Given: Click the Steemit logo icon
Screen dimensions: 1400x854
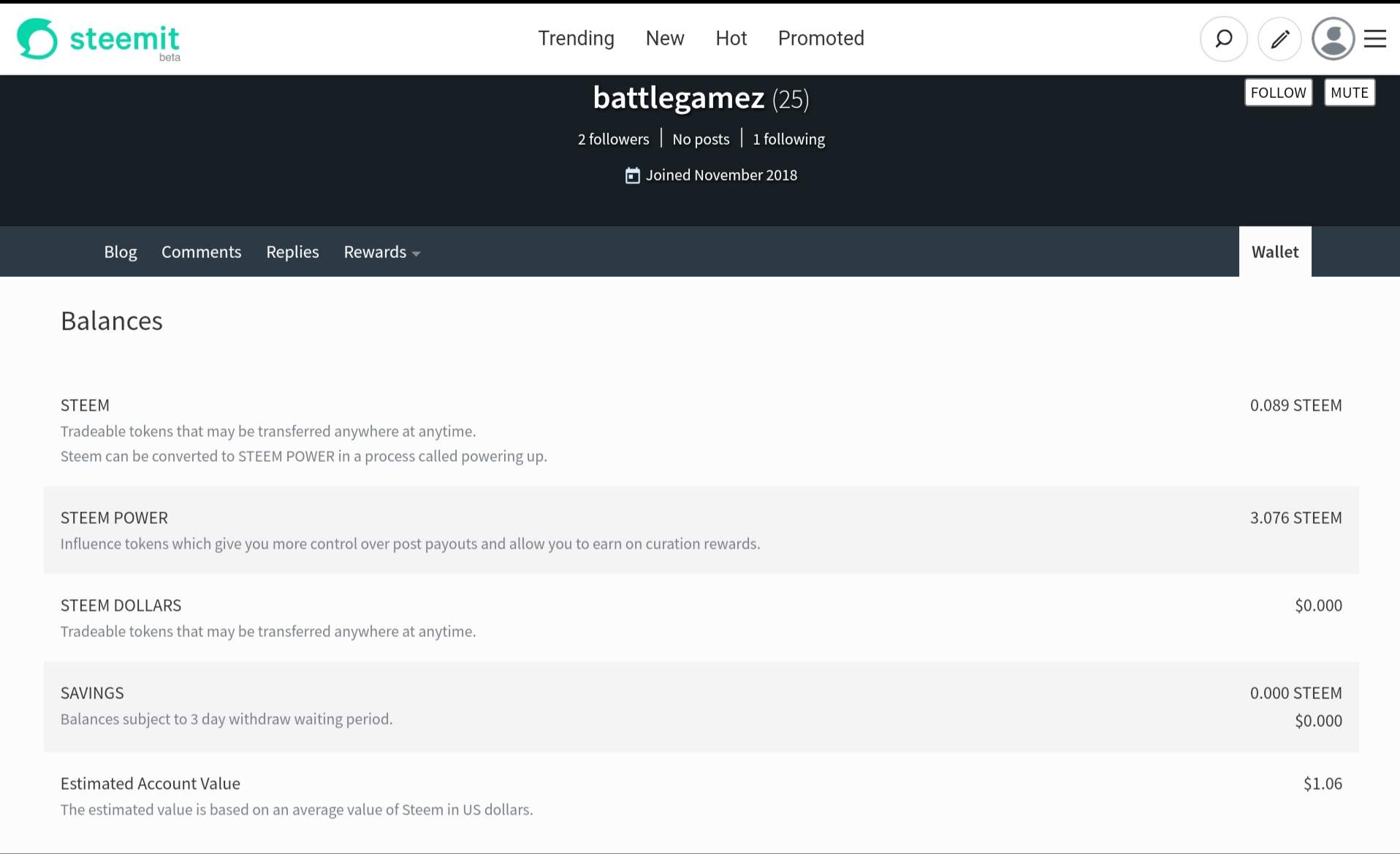Looking at the screenshot, I should click(x=37, y=39).
